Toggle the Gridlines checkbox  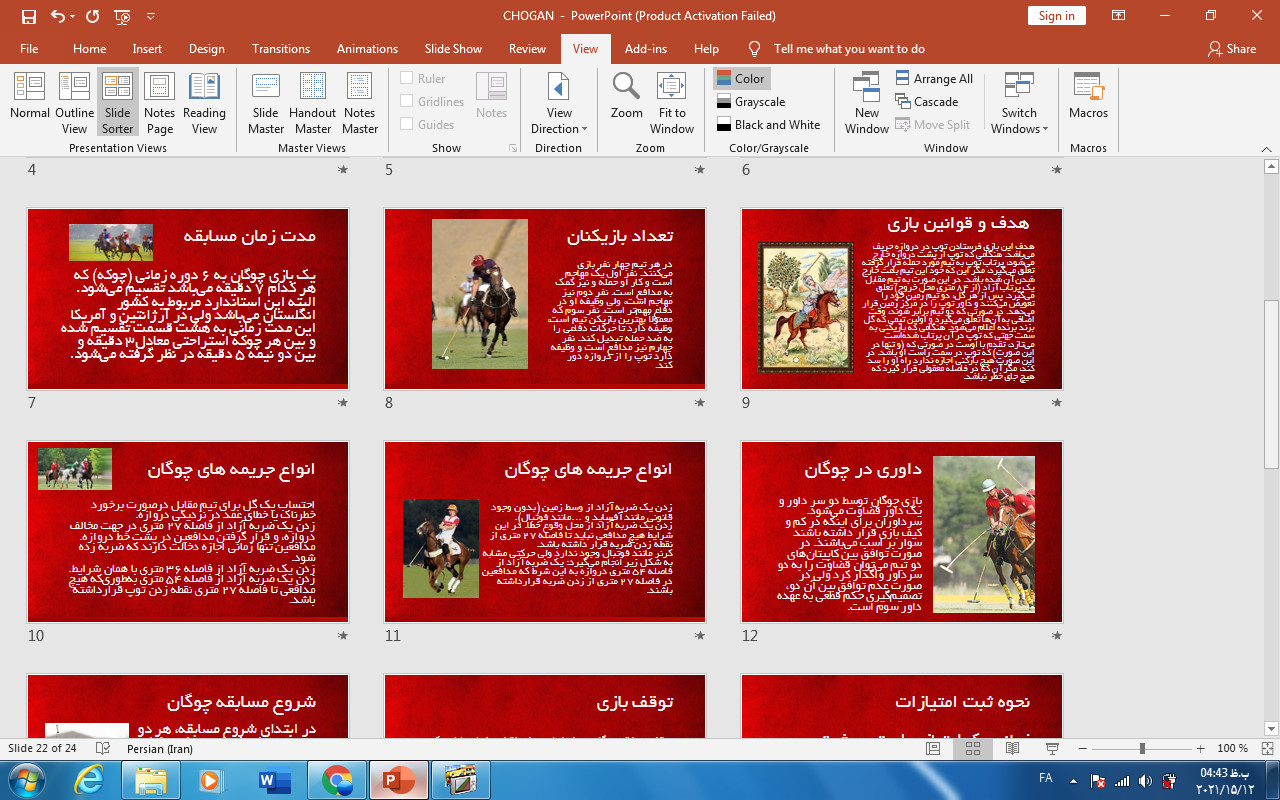407,101
